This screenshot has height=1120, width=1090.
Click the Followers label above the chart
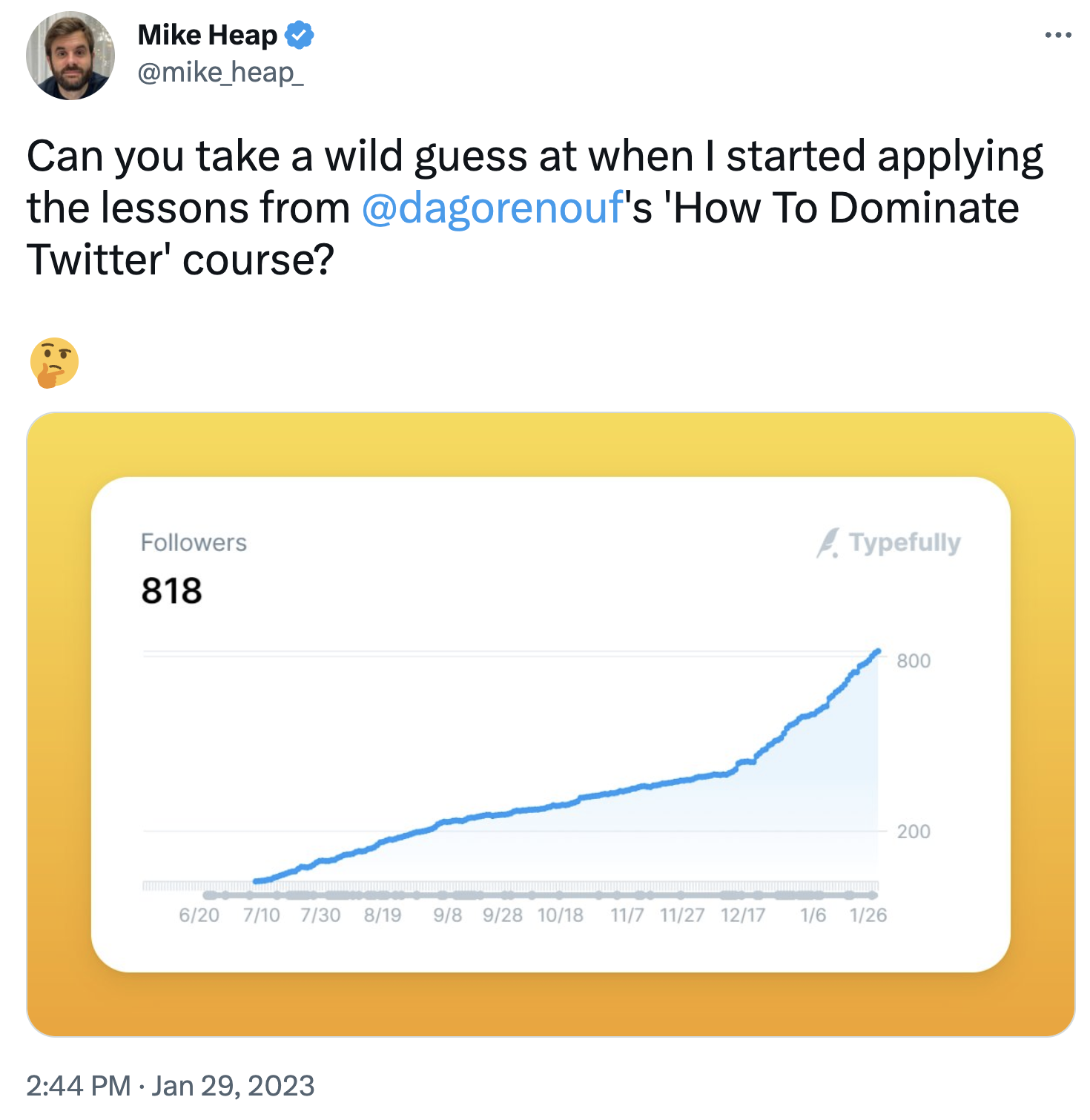(x=194, y=542)
